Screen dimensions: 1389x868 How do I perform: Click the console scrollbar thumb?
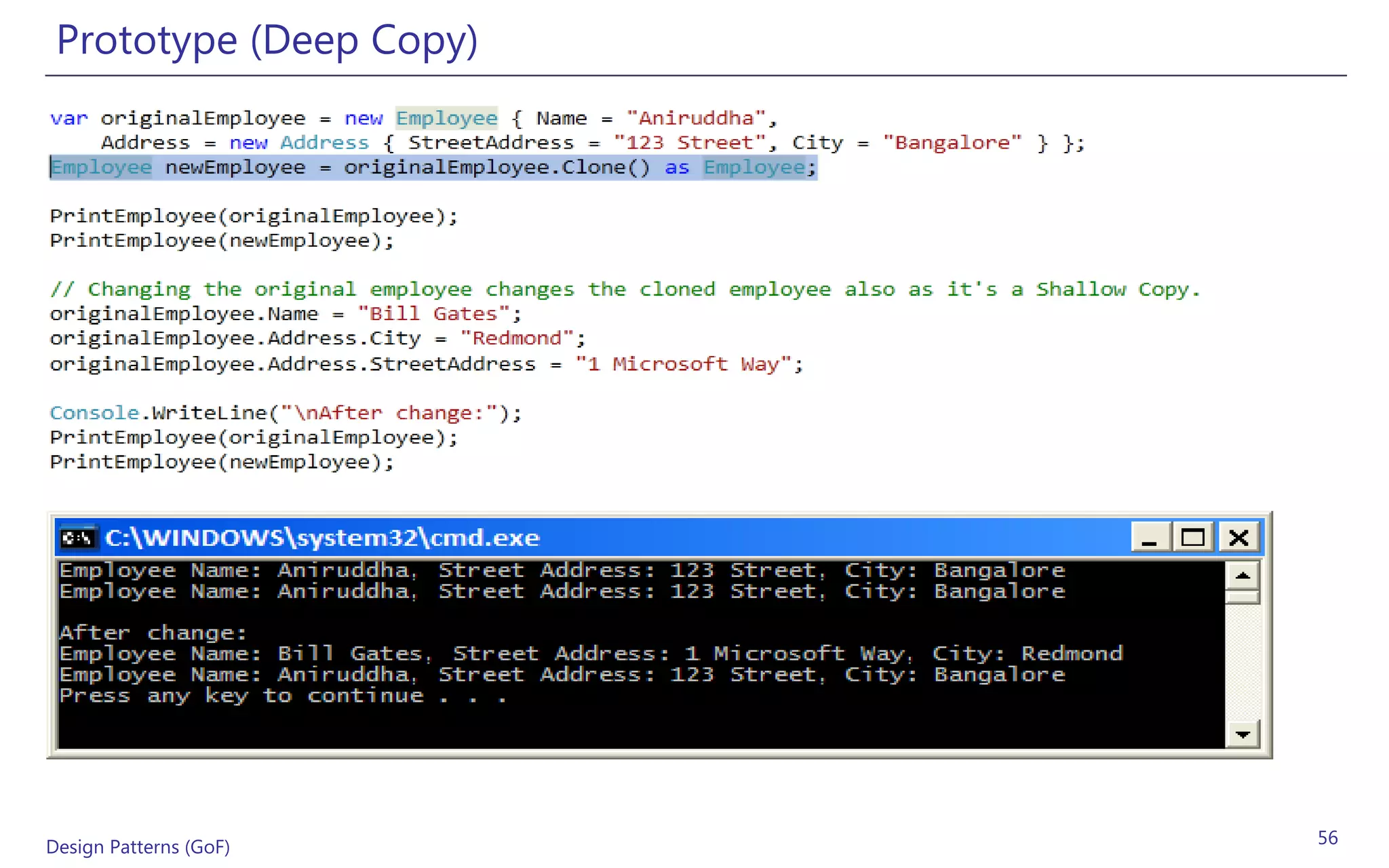1243,597
